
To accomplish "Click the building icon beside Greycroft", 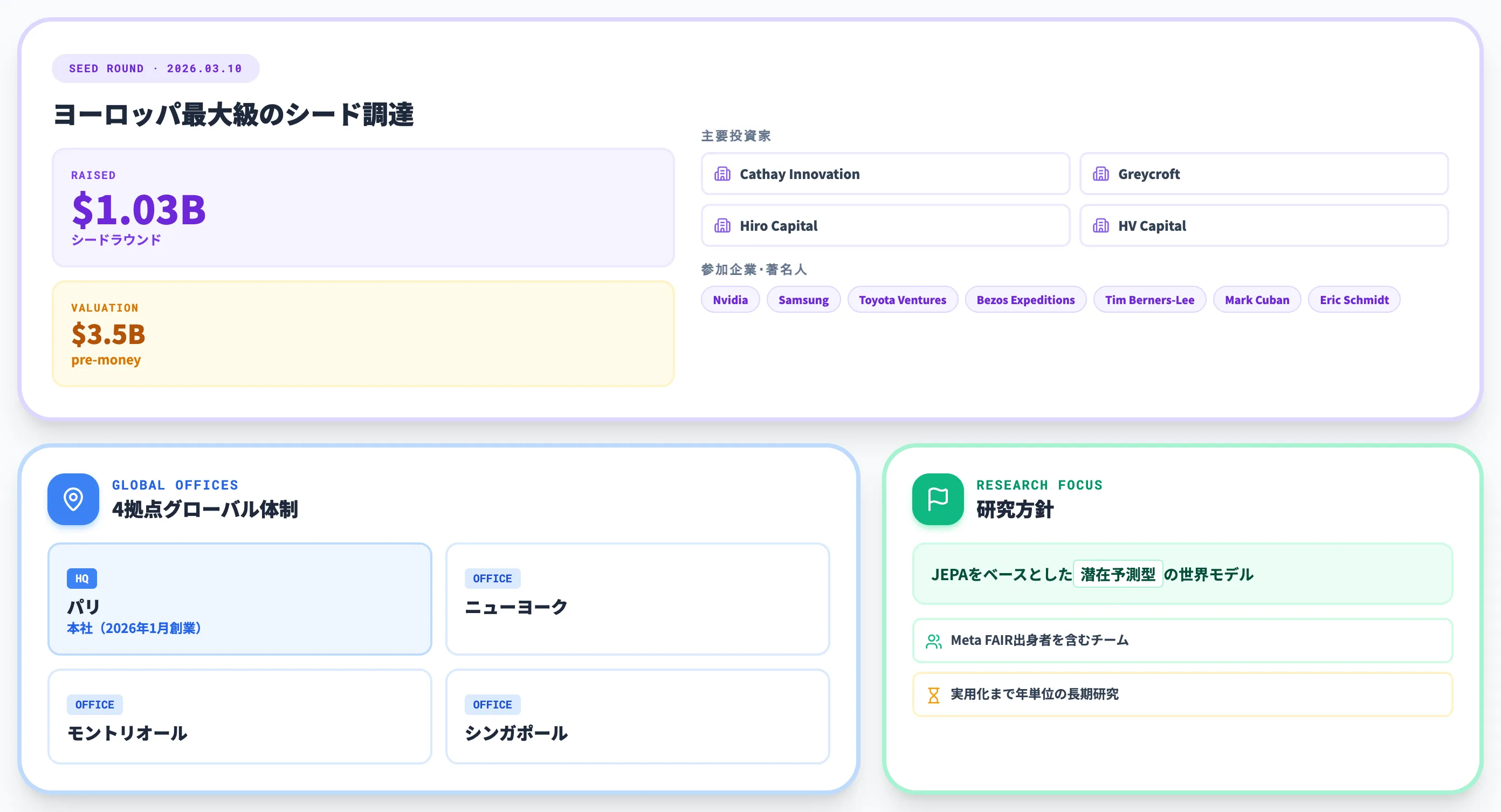I will 1101,174.
